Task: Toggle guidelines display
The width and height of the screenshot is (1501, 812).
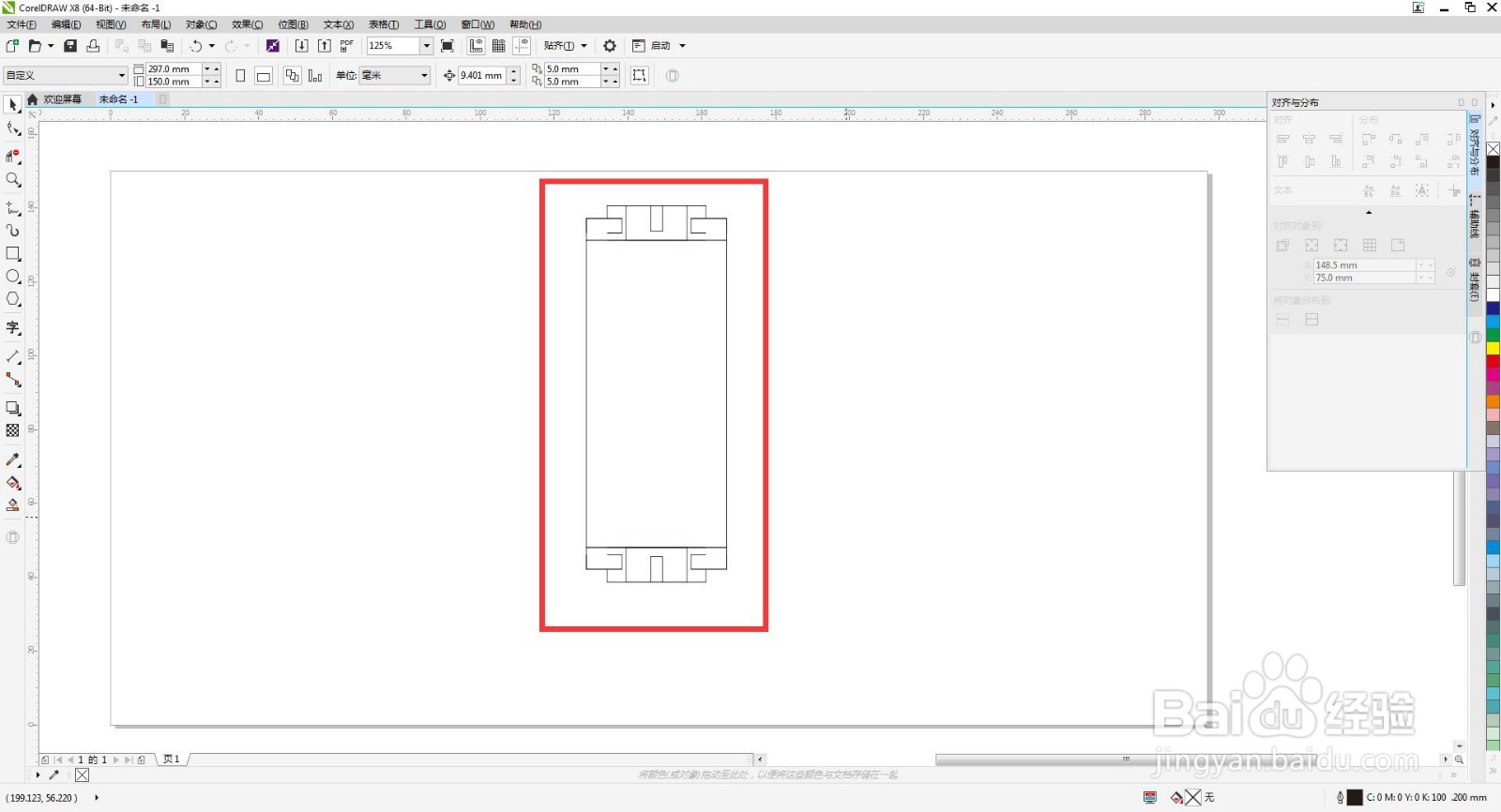Action: pos(522,45)
